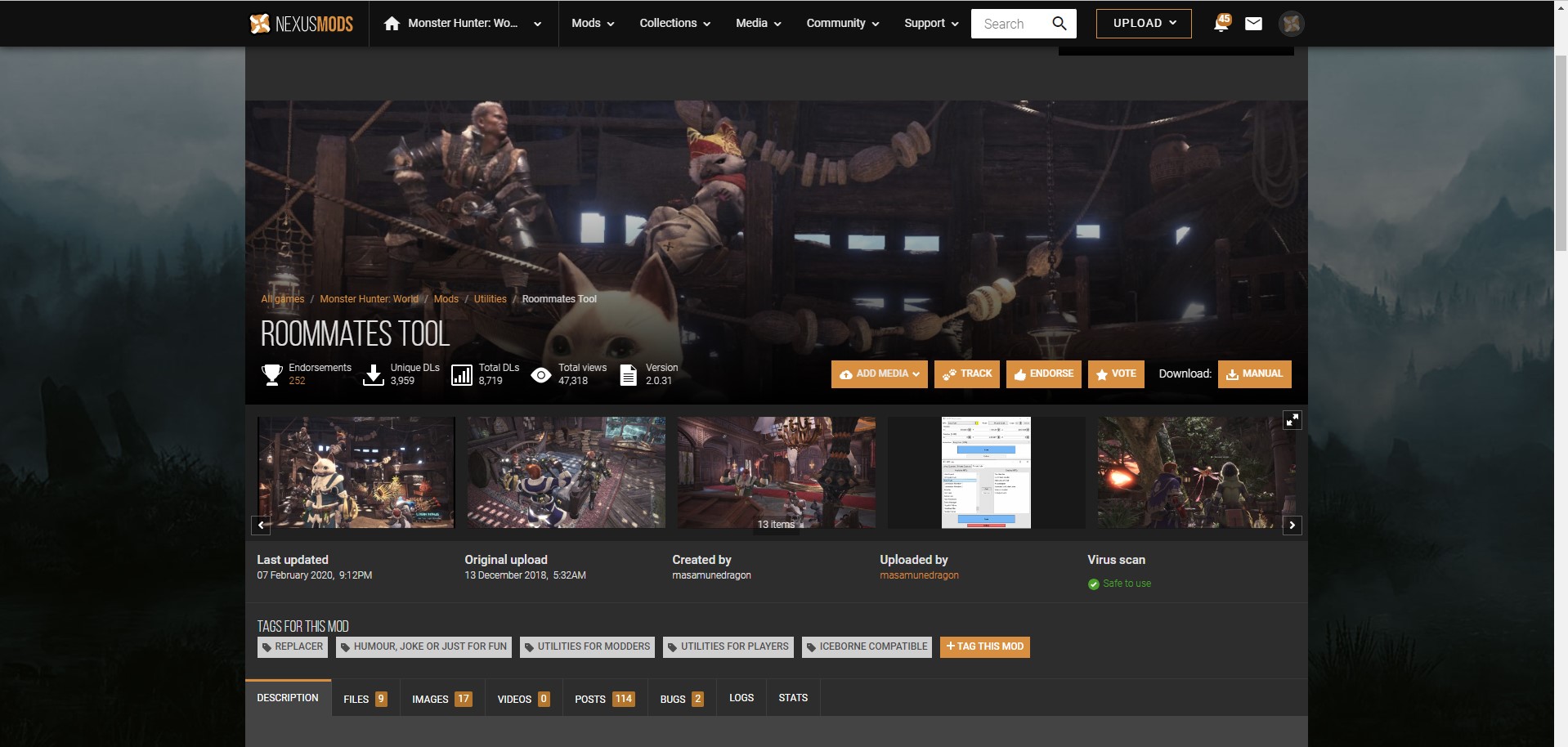
Task: Click the home icon beside Monster Hunter
Action: coord(392,24)
